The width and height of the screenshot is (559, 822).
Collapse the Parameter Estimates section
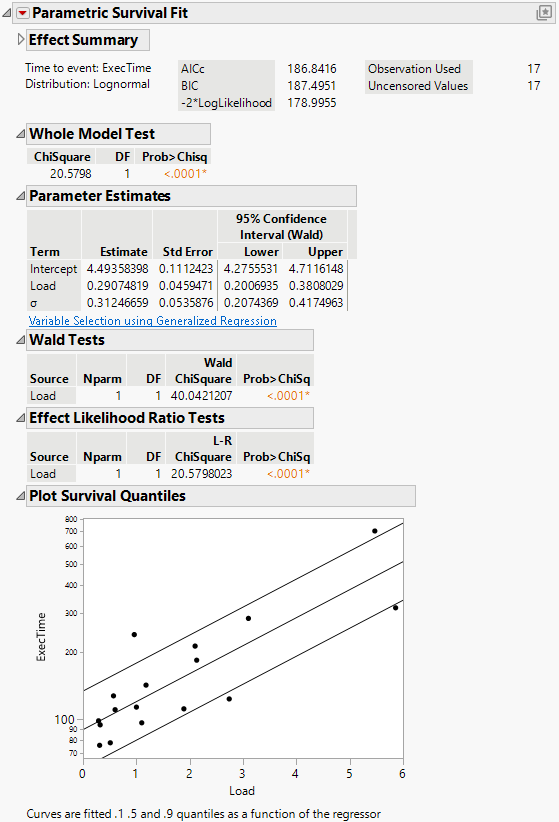(20, 196)
